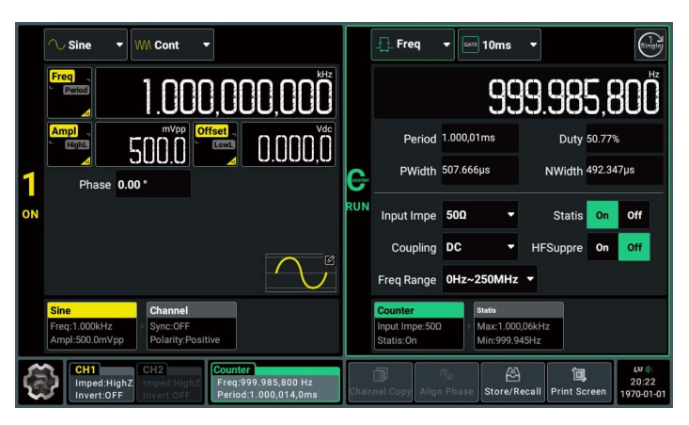The width and height of the screenshot is (689, 425).
Task: Toggle the Ampl/HighL parameter button
Action: pyautogui.click(x=69, y=145)
